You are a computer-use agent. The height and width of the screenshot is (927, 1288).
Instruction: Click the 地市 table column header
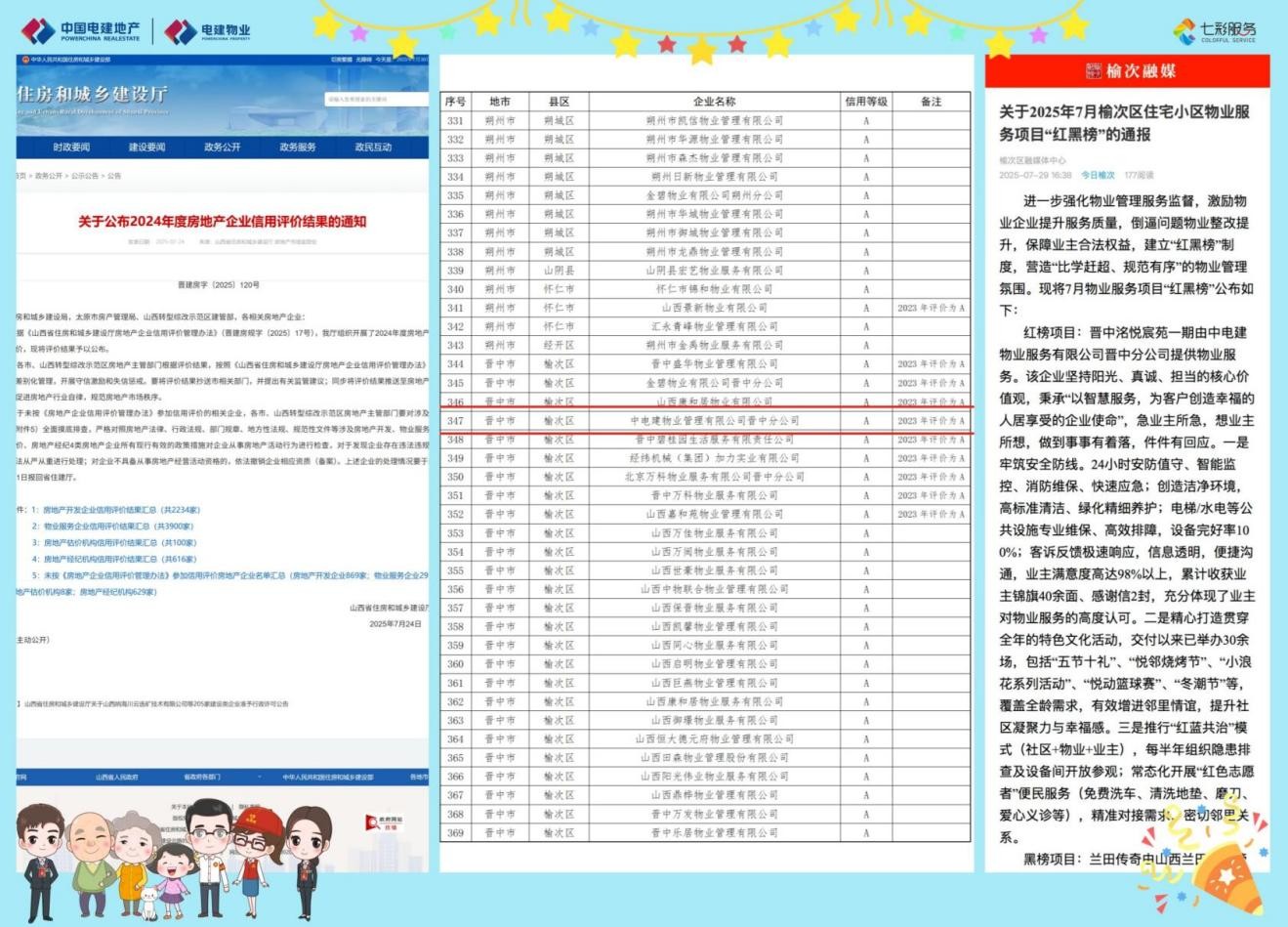pyautogui.click(x=500, y=102)
